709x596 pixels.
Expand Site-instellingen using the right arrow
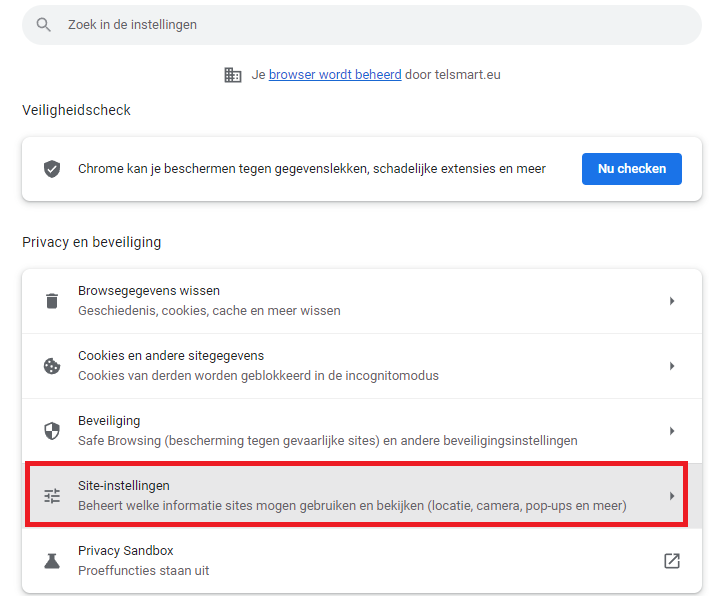pos(672,496)
